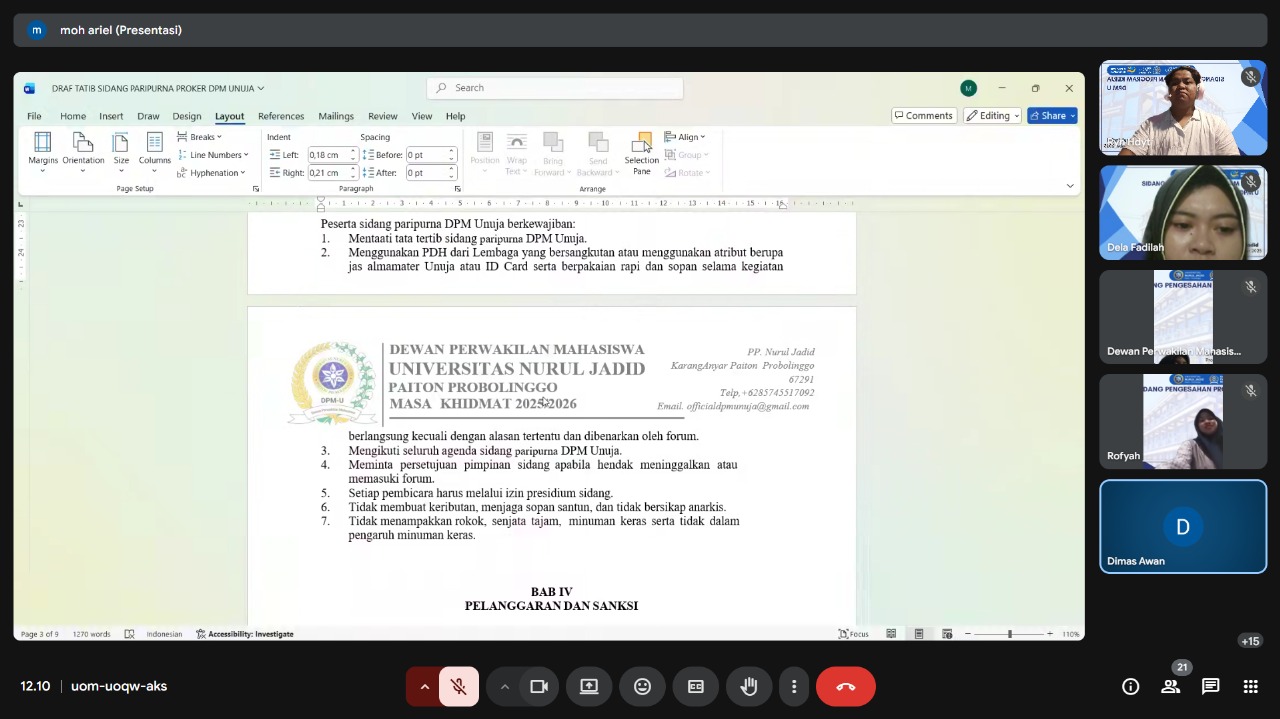Show the +15 more participants badge
1280x719 pixels.
tap(1250, 641)
